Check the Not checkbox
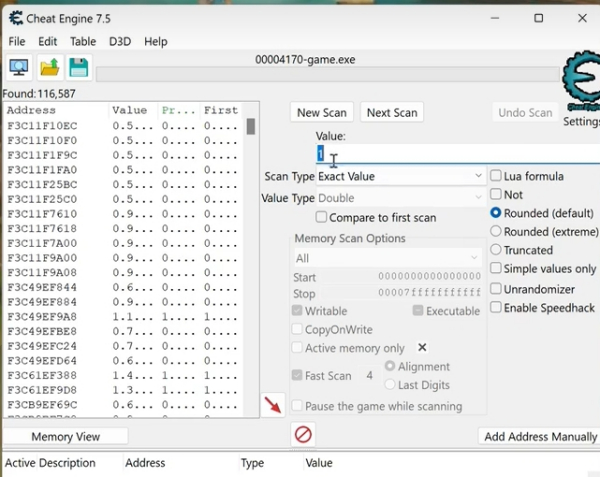Image resolution: width=600 pixels, height=477 pixels. [496, 194]
